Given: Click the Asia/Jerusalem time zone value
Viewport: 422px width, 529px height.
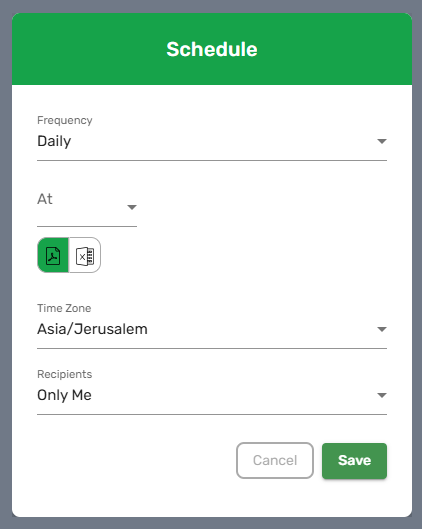Looking at the screenshot, I should pyautogui.click(x=92, y=329).
